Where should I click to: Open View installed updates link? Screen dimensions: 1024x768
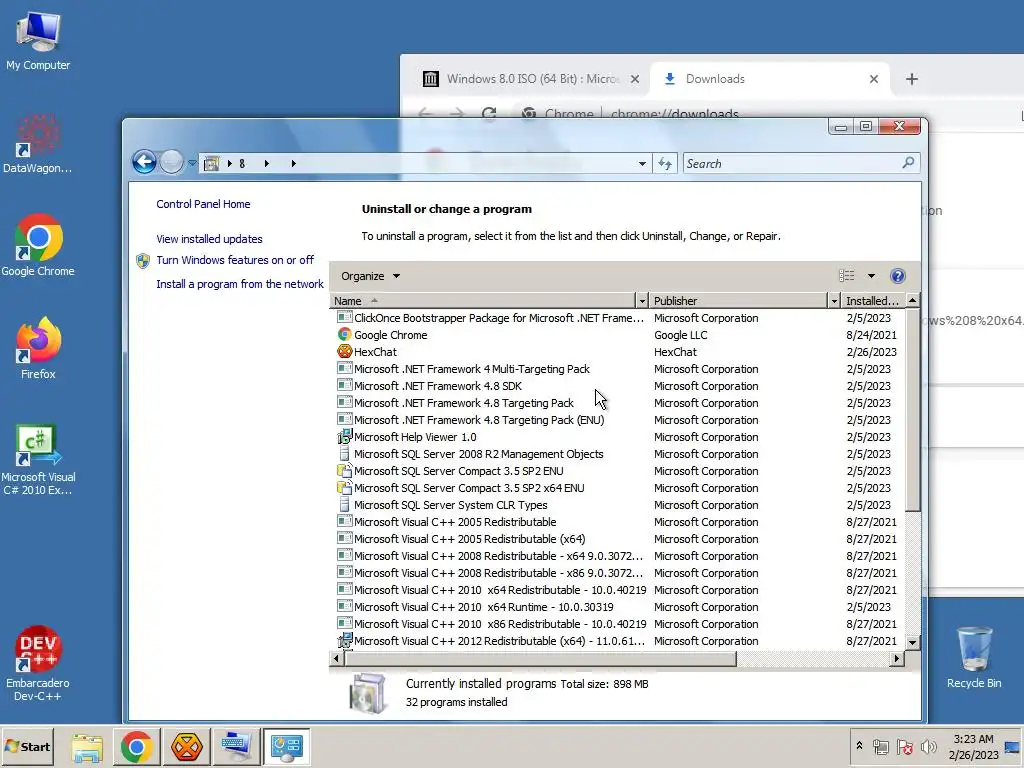click(x=209, y=239)
